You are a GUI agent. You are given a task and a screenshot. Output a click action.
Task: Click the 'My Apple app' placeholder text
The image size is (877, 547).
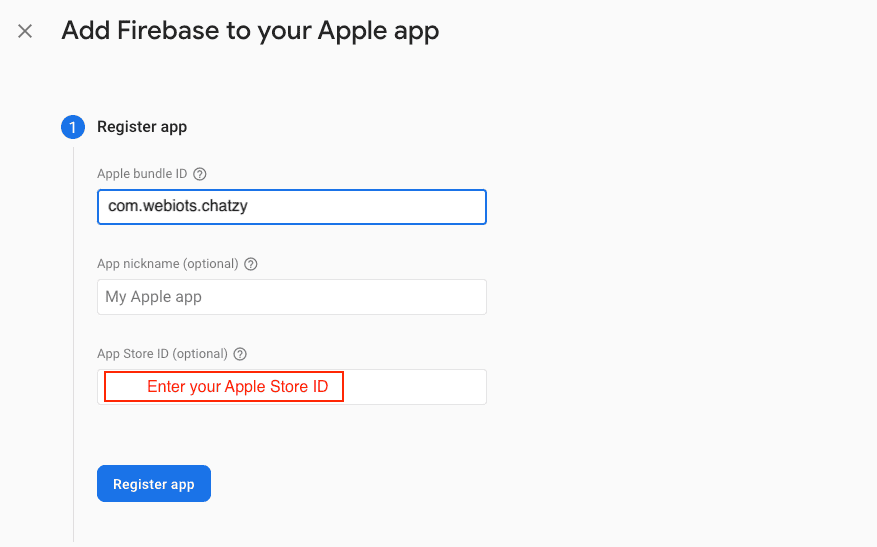point(154,297)
